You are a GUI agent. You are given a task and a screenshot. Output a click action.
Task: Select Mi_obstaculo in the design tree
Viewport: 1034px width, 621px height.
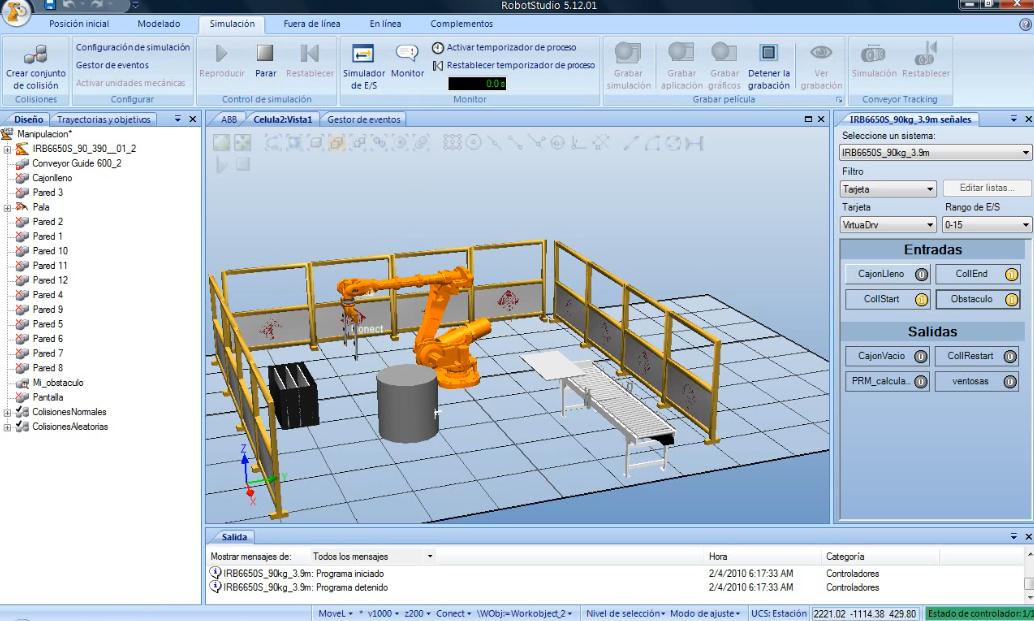pos(58,383)
